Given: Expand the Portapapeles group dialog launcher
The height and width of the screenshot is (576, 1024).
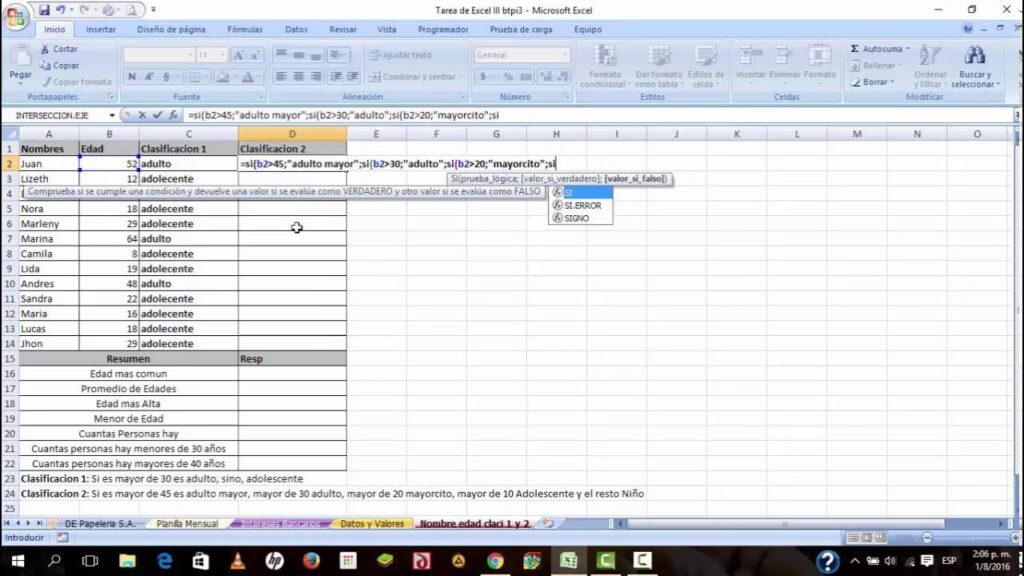Looking at the screenshot, I should pos(109,97).
